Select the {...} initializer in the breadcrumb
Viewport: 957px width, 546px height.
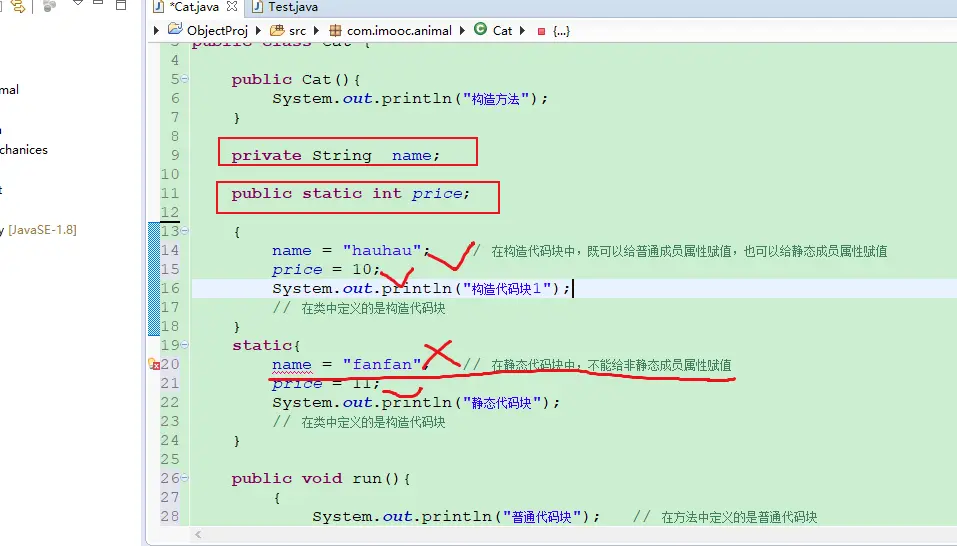point(562,31)
